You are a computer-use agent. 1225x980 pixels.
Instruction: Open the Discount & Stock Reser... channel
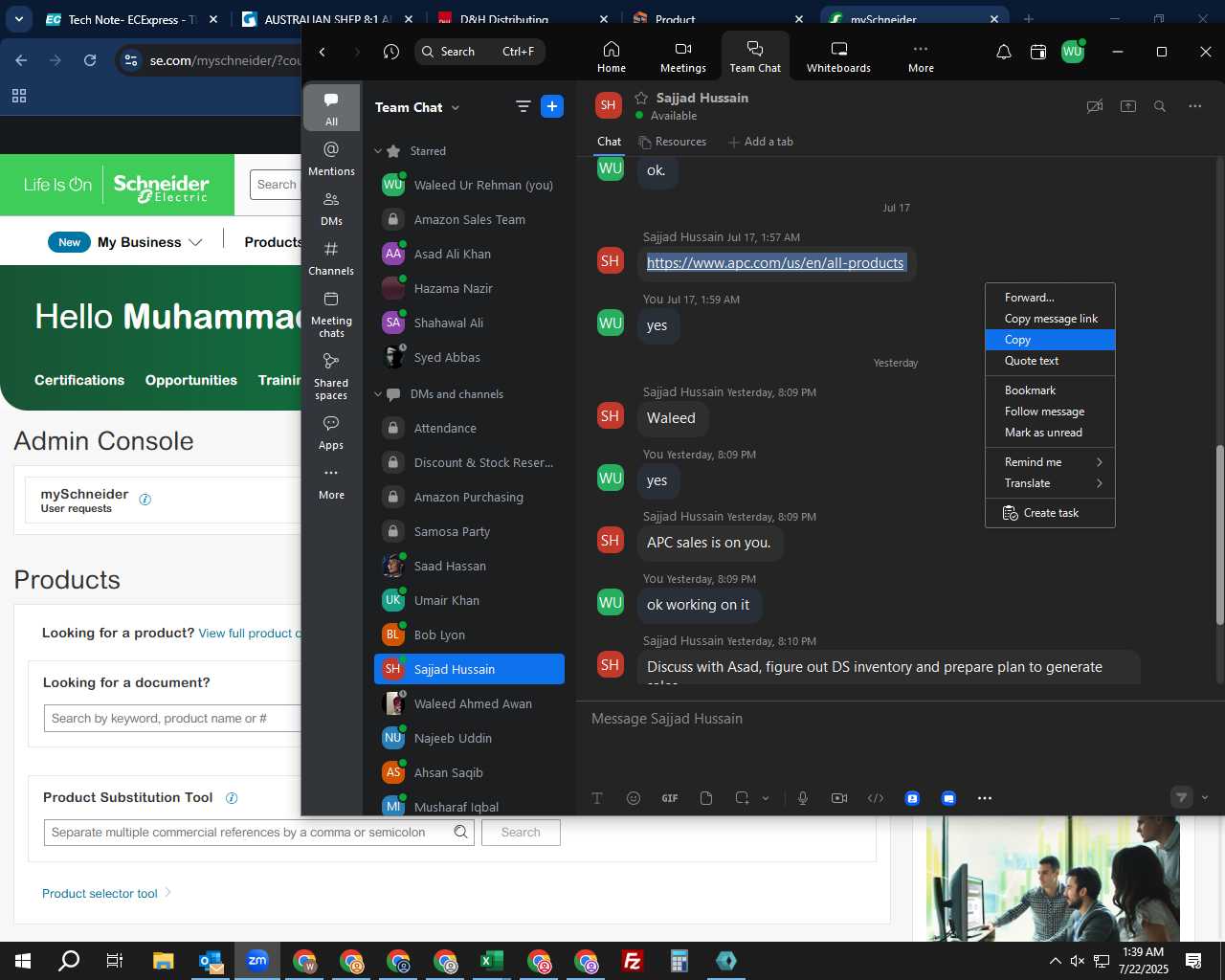[x=469, y=462]
